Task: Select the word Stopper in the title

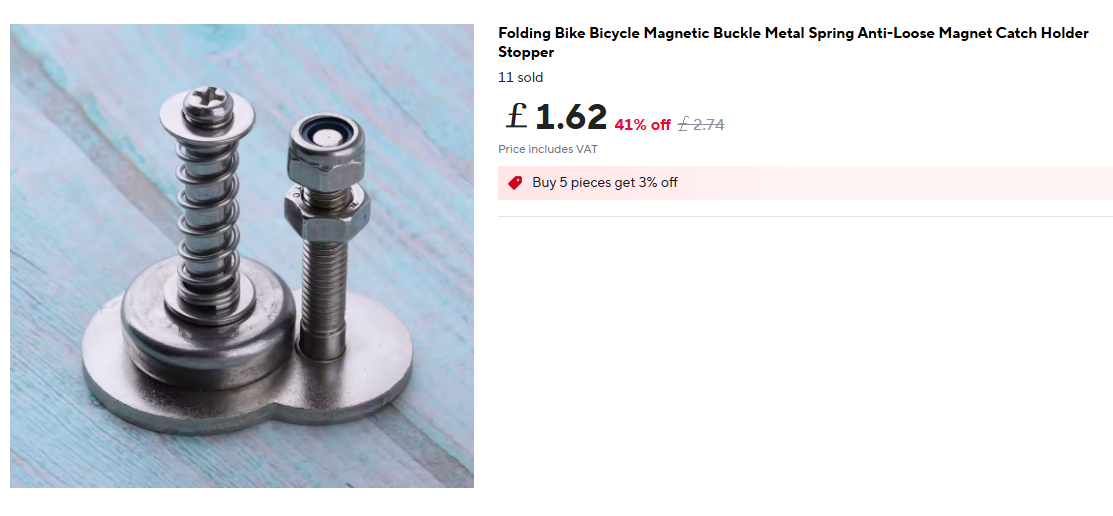Action: coord(526,53)
